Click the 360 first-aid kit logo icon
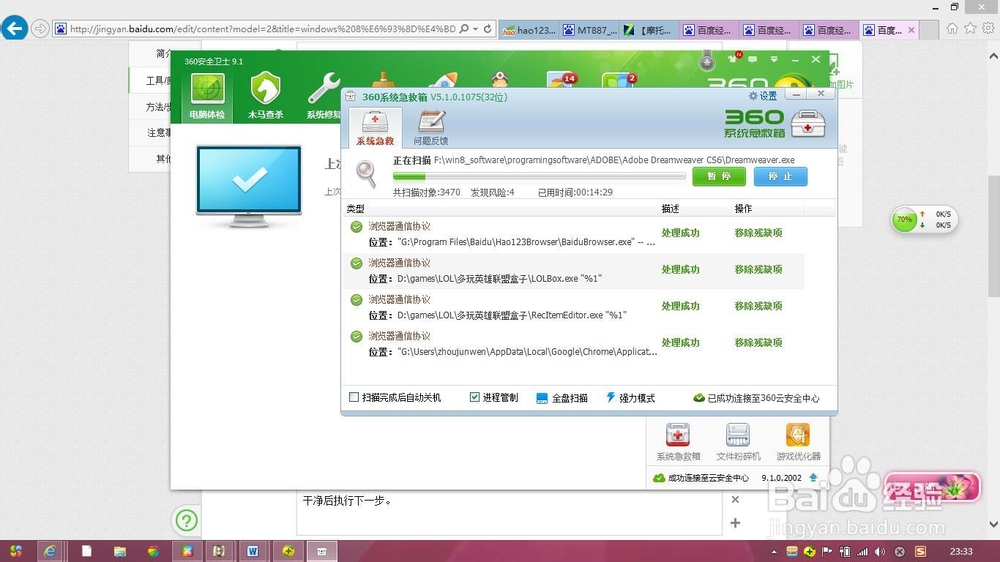 [x=808, y=123]
